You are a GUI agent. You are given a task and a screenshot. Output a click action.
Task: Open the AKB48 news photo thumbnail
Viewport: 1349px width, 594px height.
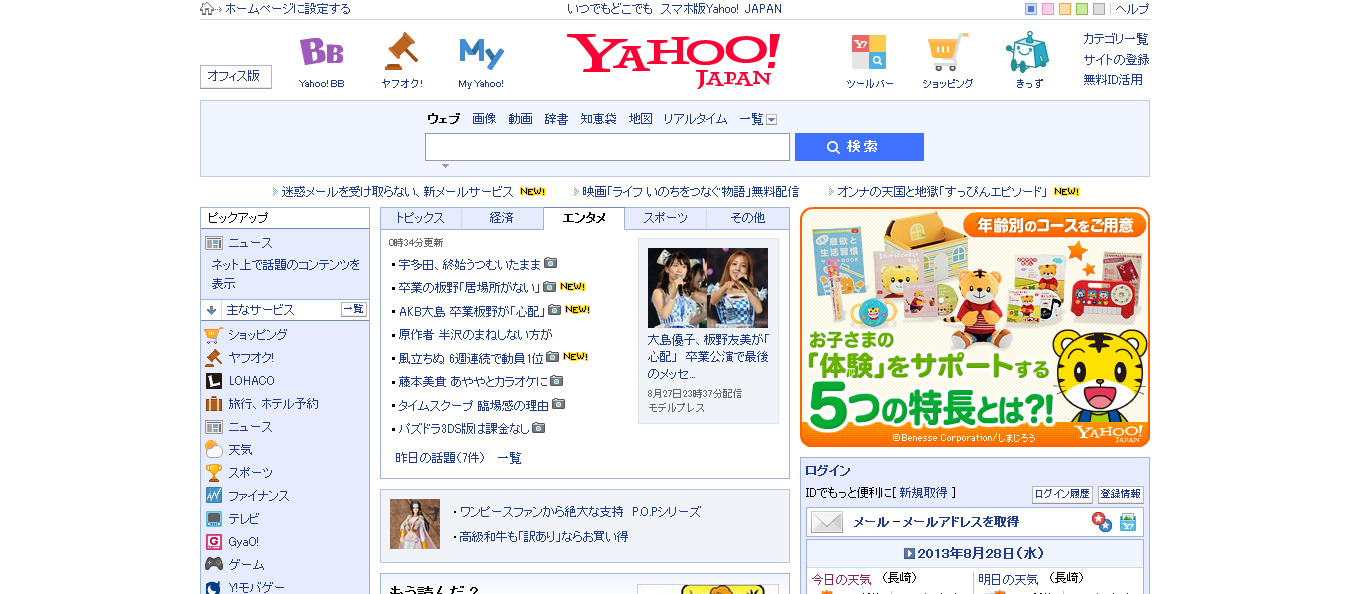pyautogui.click(x=708, y=288)
